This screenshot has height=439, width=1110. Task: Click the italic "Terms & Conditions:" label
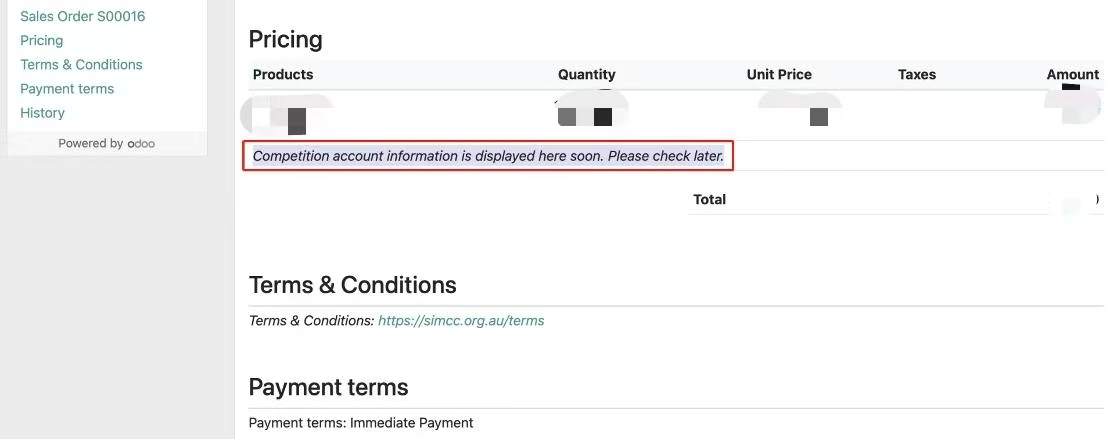[x=311, y=321]
